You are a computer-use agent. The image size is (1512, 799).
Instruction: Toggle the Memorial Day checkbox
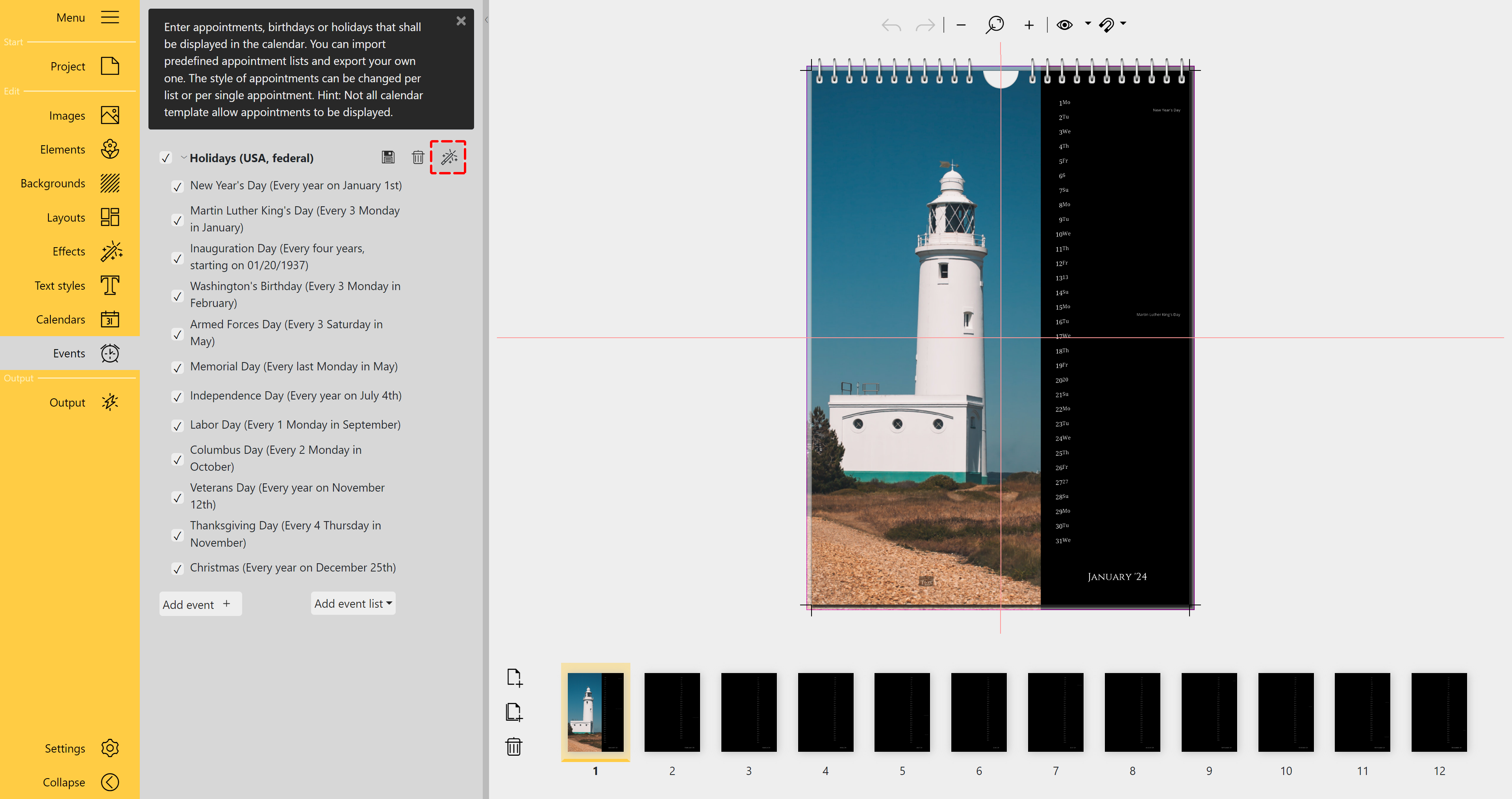pos(177,368)
